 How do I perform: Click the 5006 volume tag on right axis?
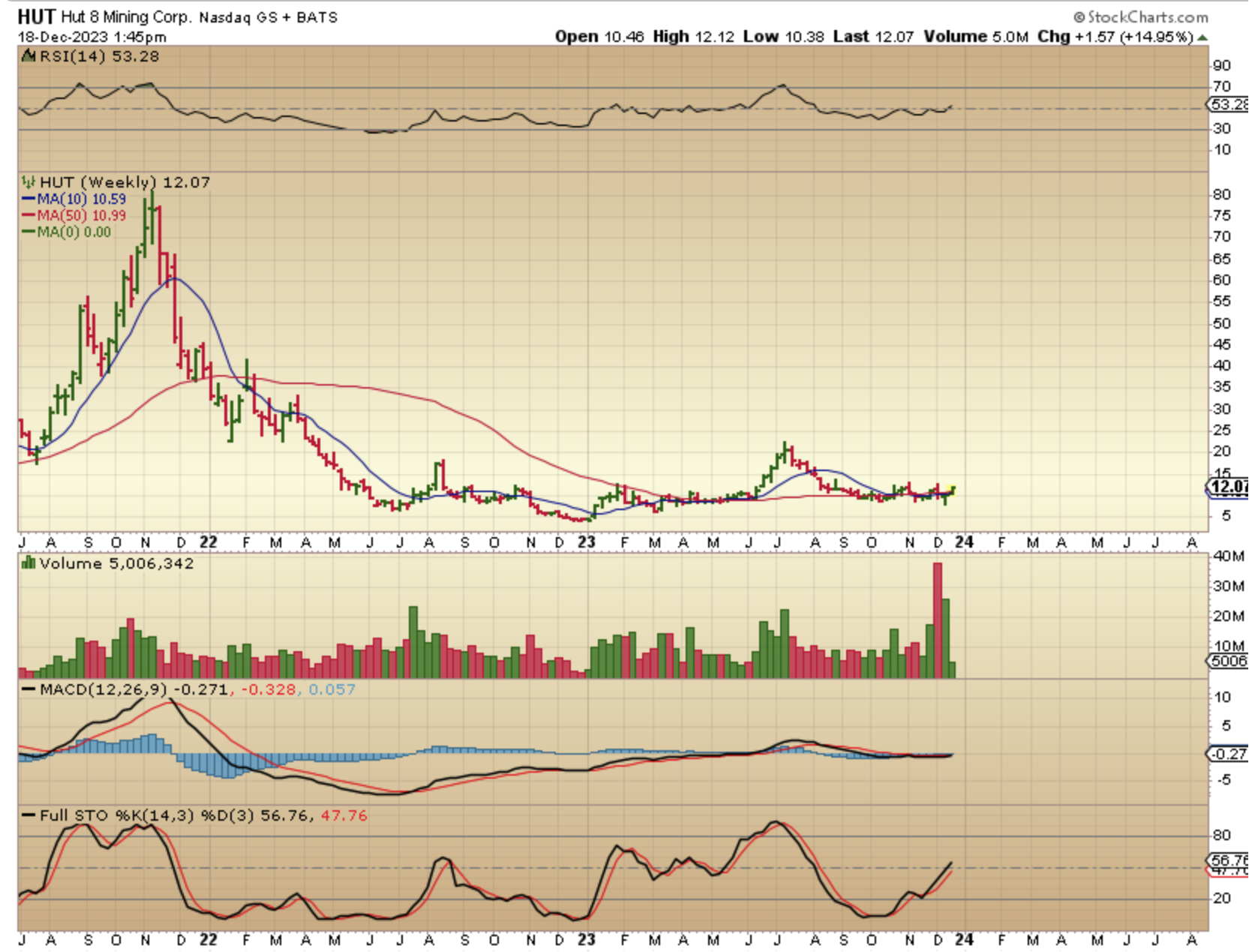pyautogui.click(x=1227, y=661)
